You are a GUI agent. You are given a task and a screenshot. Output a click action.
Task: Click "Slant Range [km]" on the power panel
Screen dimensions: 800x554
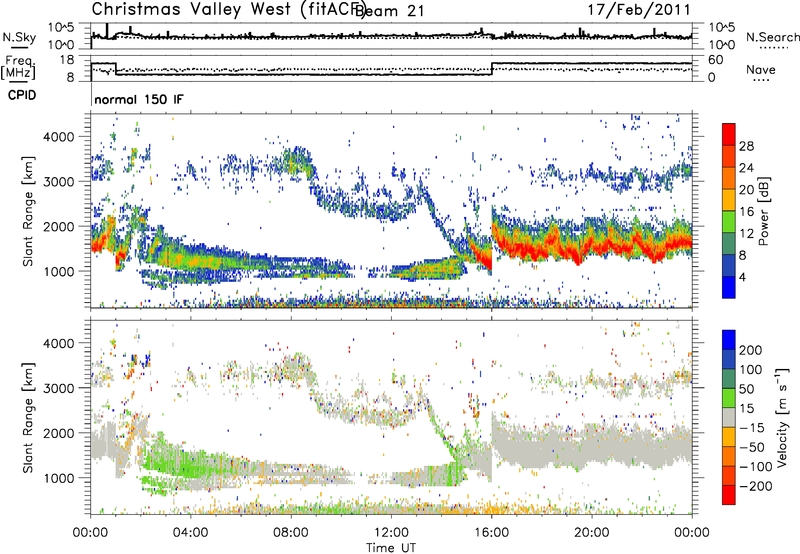coord(28,211)
